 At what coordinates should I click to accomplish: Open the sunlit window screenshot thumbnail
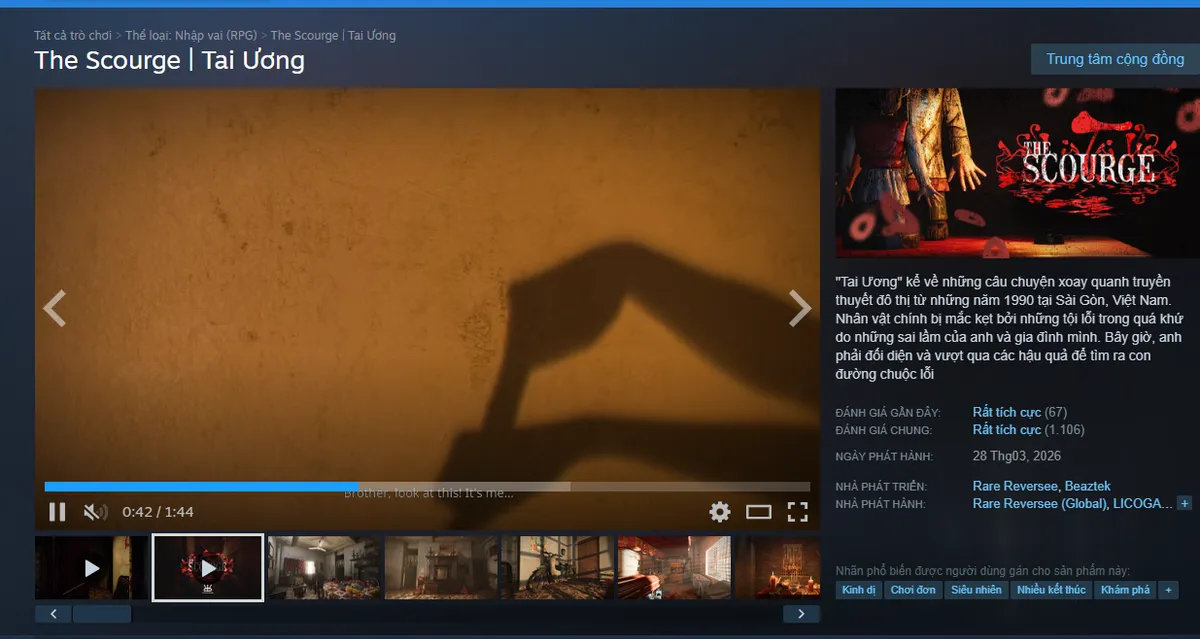coord(674,568)
